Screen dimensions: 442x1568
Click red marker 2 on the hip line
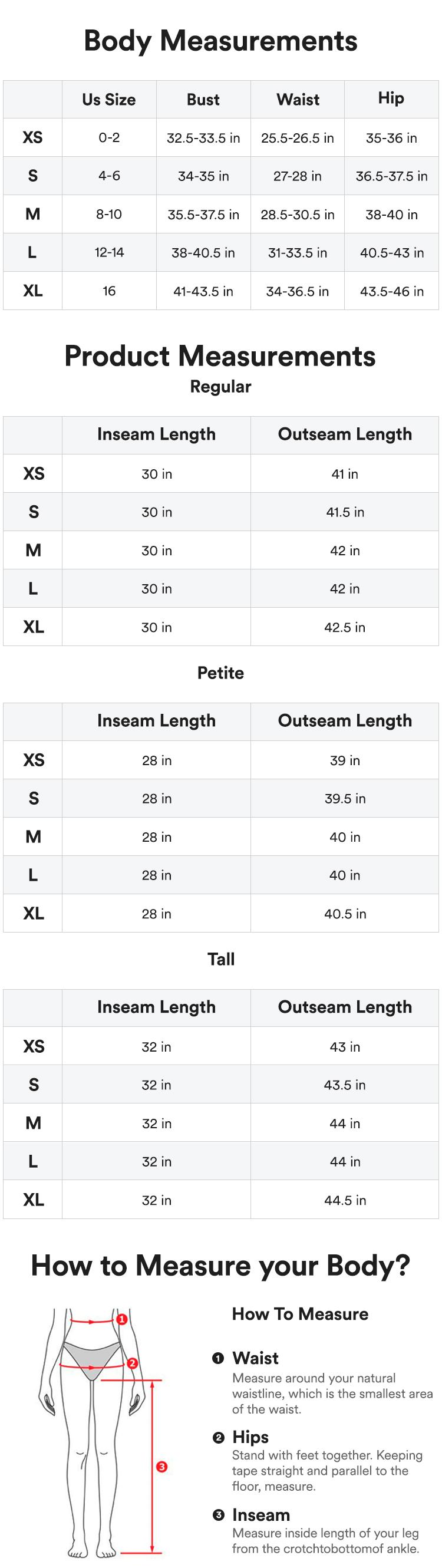point(132,1363)
